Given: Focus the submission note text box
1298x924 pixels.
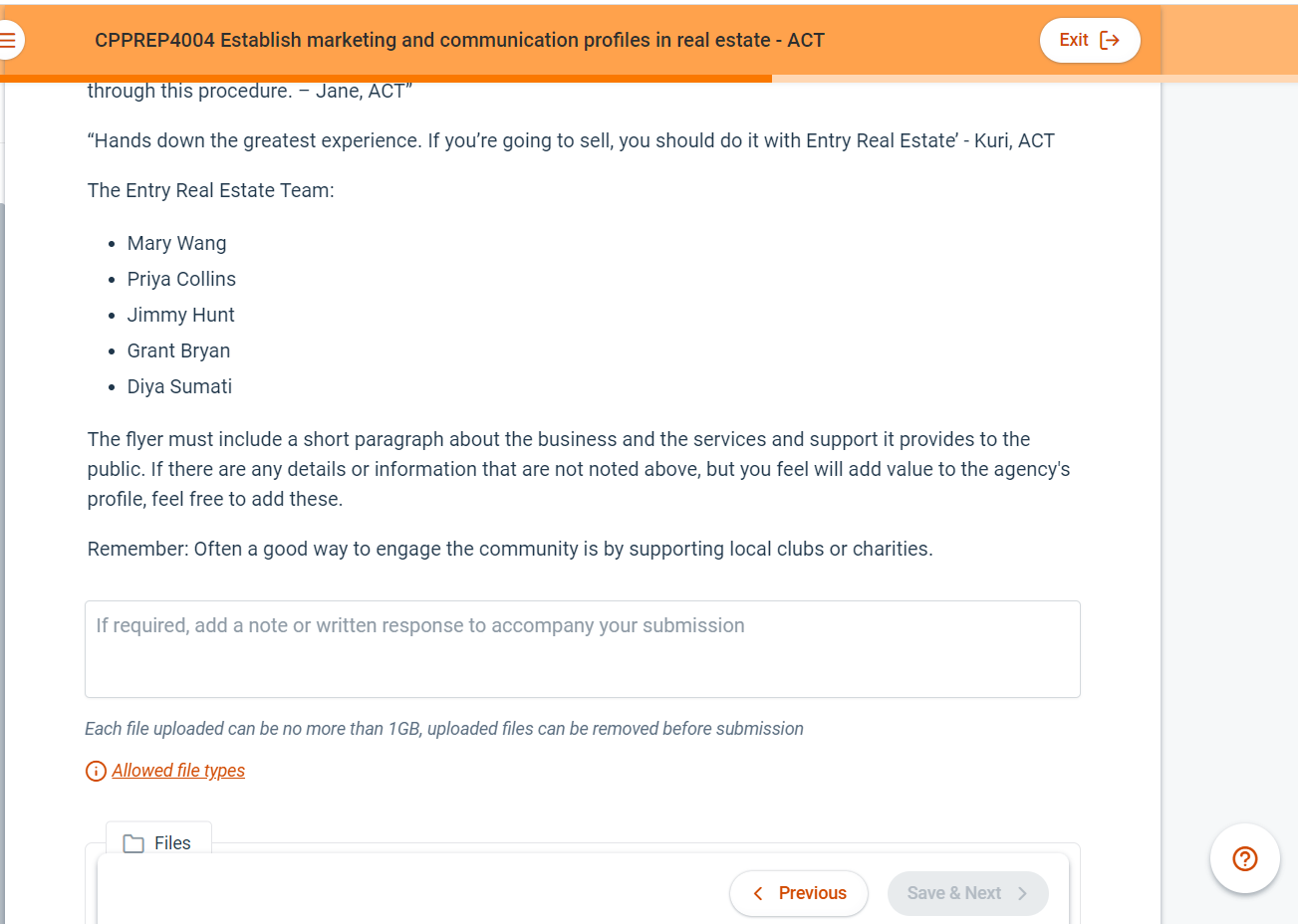Looking at the screenshot, I should (x=582, y=649).
